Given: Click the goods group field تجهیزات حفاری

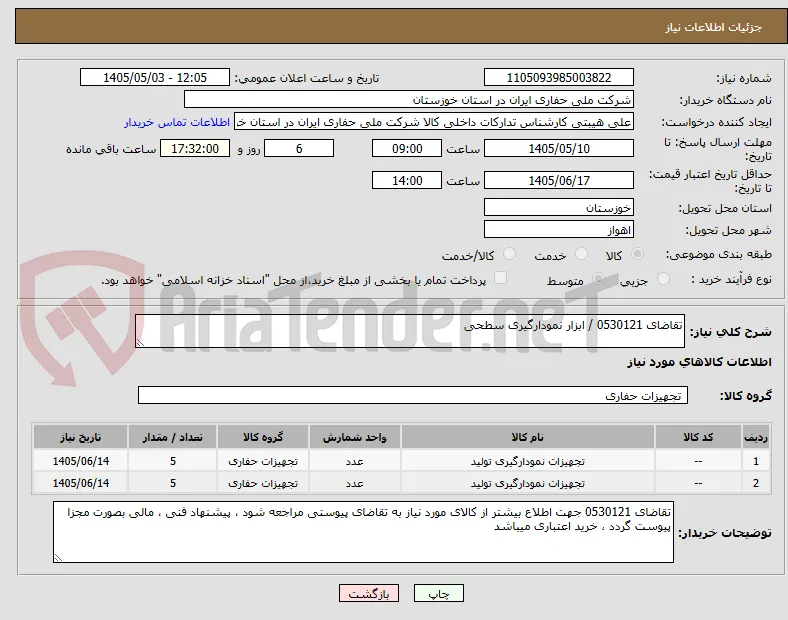Looking at the screenshot, I should click(x=413, y=395).
